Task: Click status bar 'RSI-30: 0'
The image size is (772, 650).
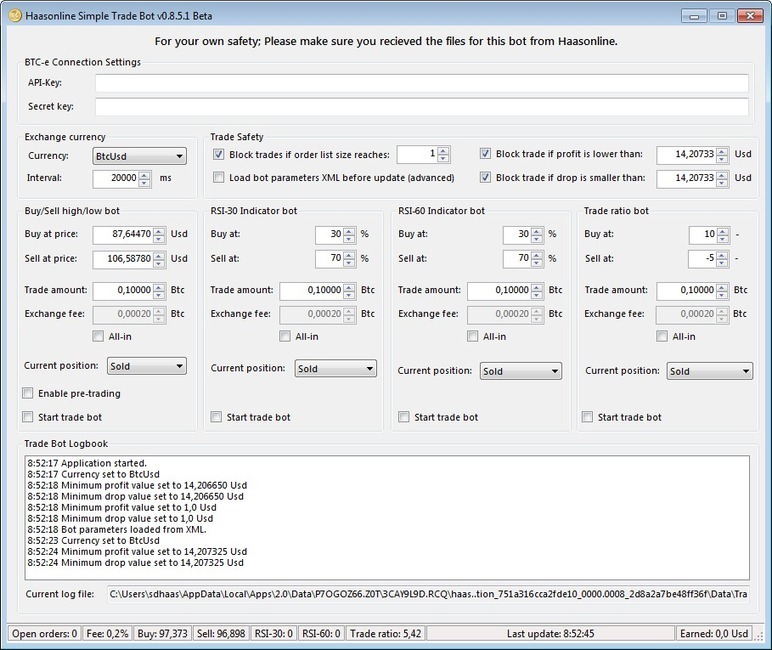Action: pyautogui.click(x=273, y=634)
